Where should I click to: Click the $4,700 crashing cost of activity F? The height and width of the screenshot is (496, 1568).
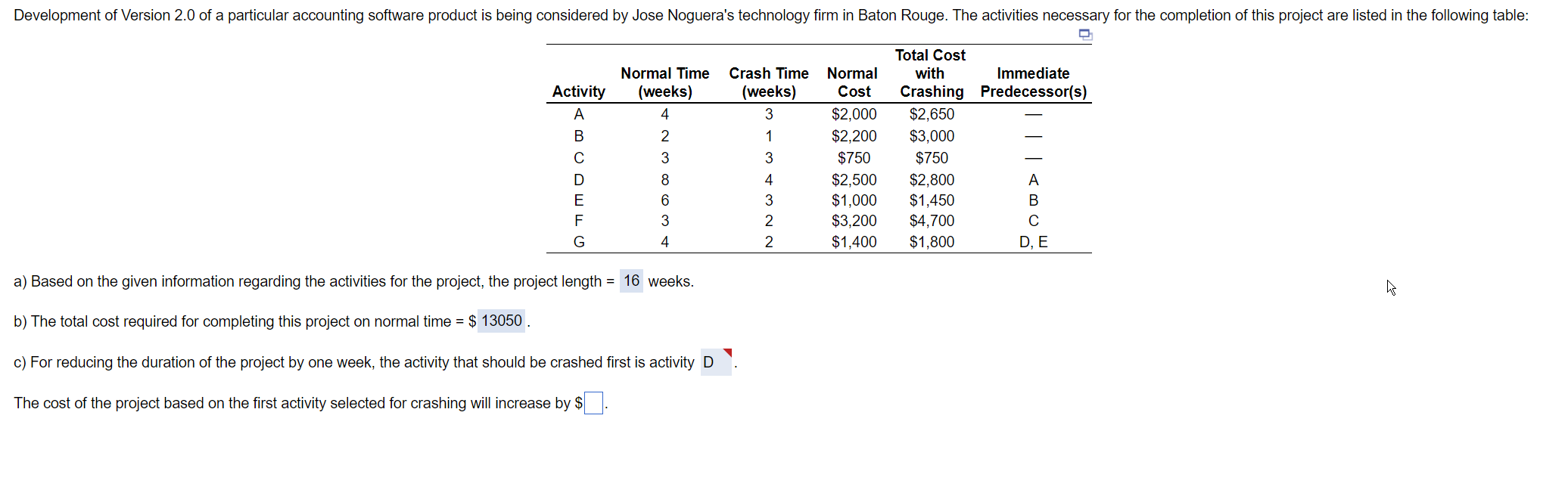932,220
